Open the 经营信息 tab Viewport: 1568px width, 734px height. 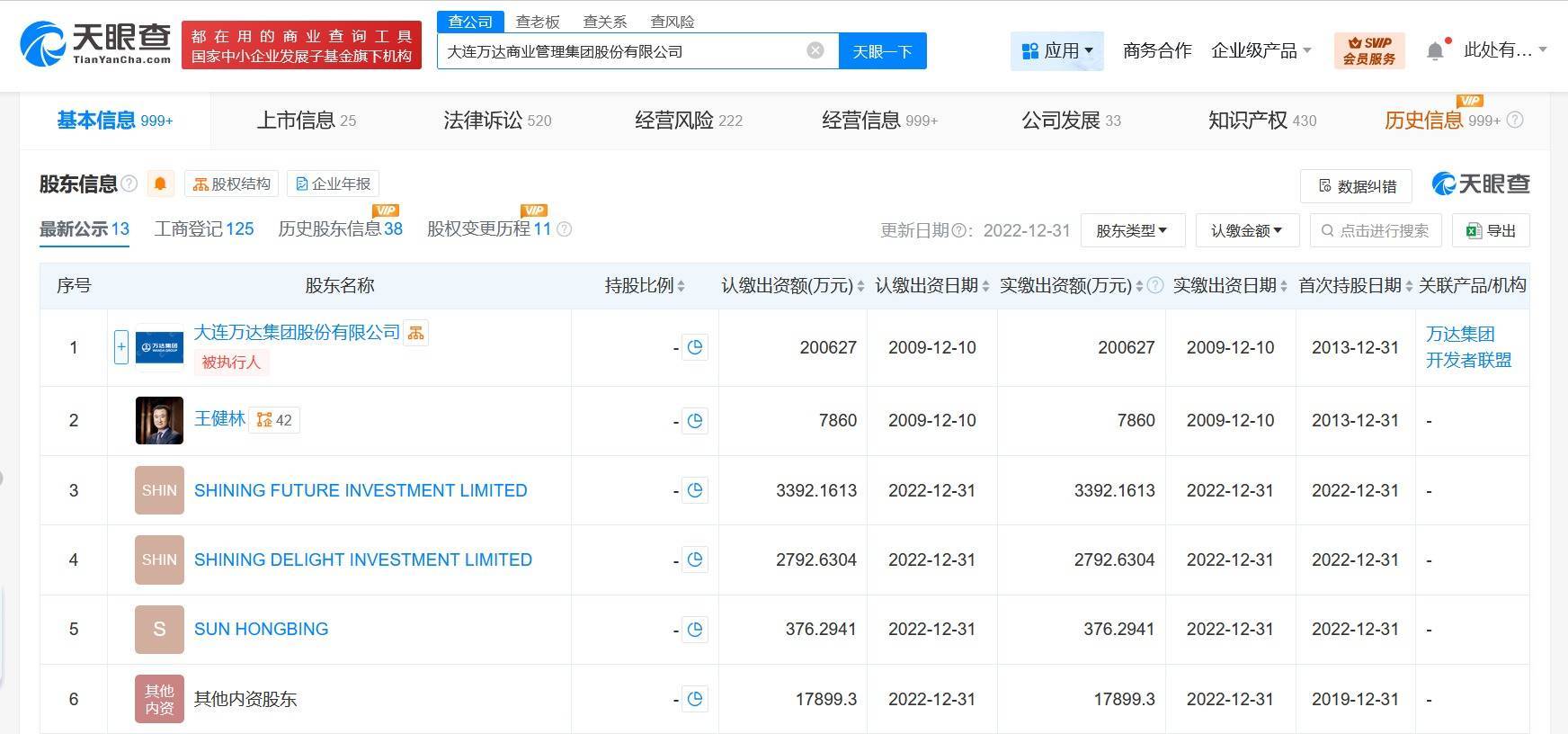[x=879, y=120]
